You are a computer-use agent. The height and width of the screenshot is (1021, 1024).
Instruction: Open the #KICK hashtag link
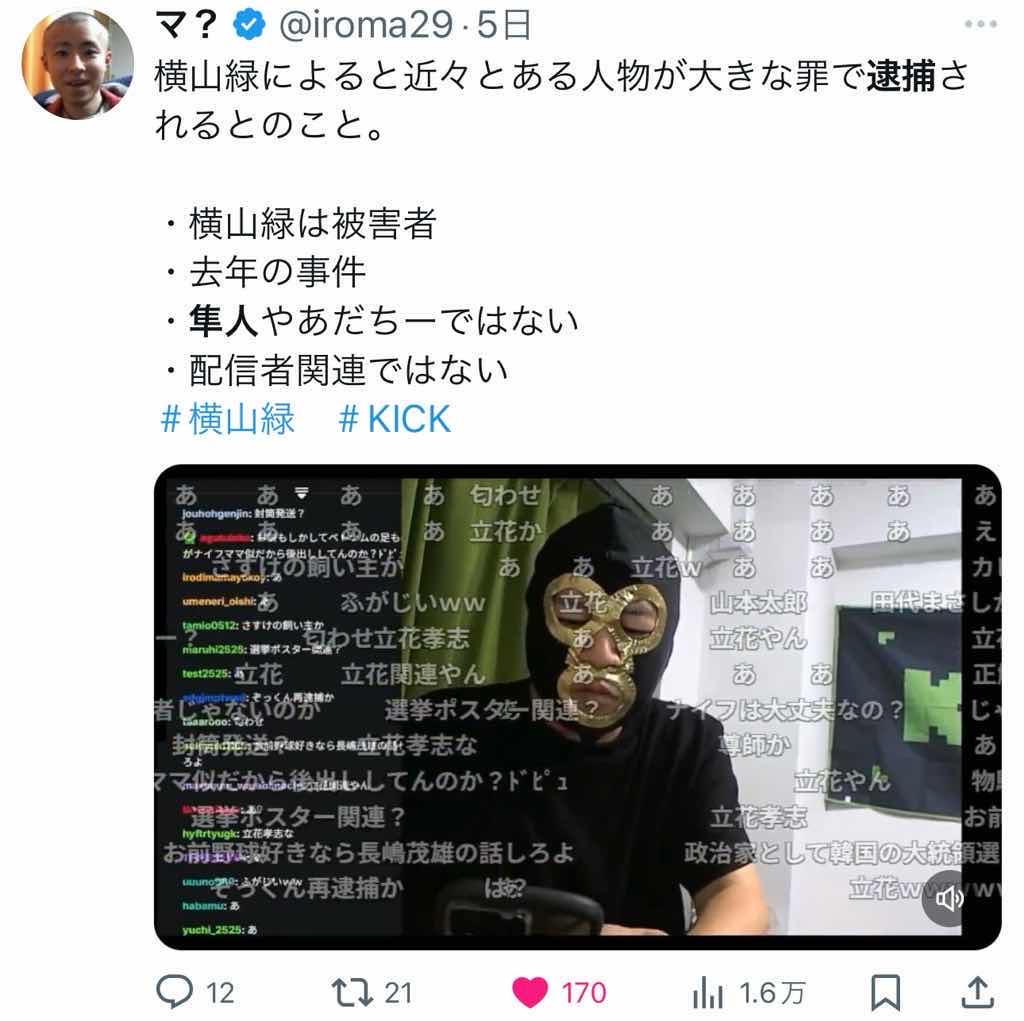pyautogui.click(x=394, y=418)
